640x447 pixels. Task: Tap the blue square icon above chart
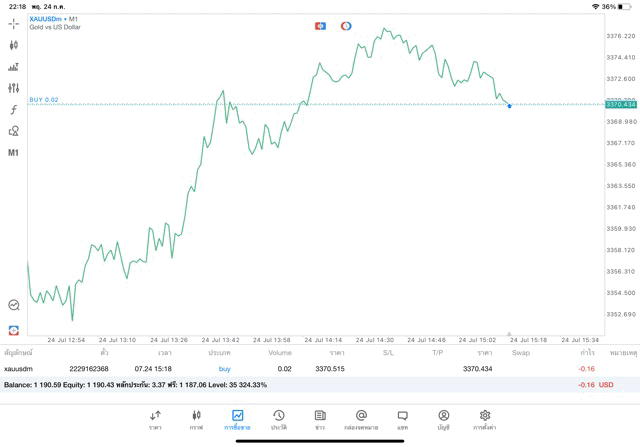[320, 26]
